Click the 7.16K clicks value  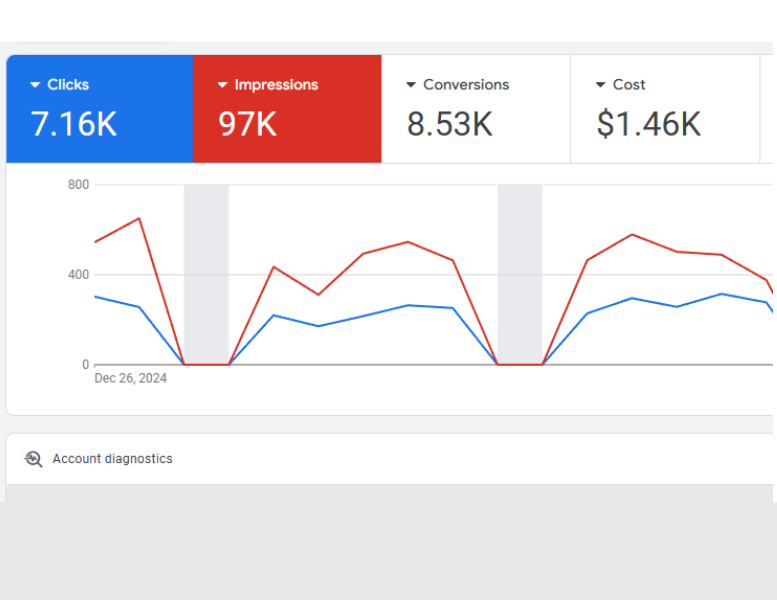click(74, 124)
